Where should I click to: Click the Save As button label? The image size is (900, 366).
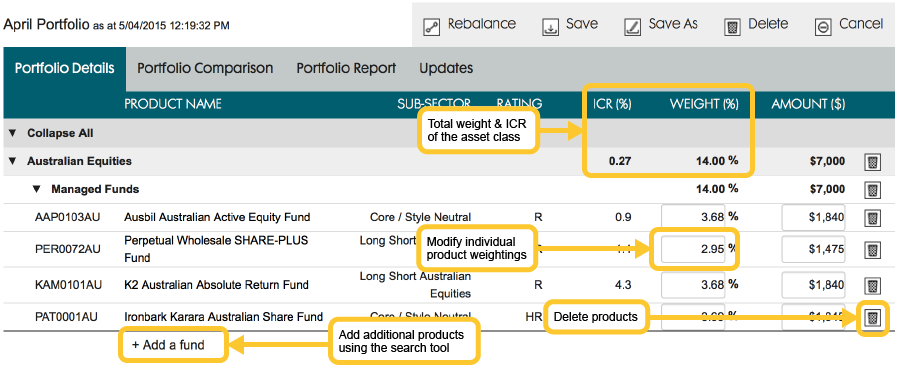pos(673,24)
